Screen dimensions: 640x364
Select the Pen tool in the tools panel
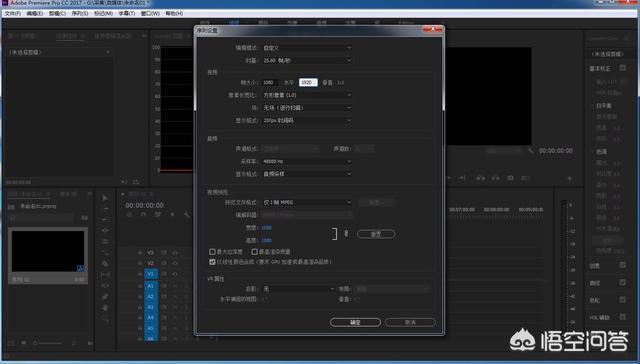pos(105,297)
